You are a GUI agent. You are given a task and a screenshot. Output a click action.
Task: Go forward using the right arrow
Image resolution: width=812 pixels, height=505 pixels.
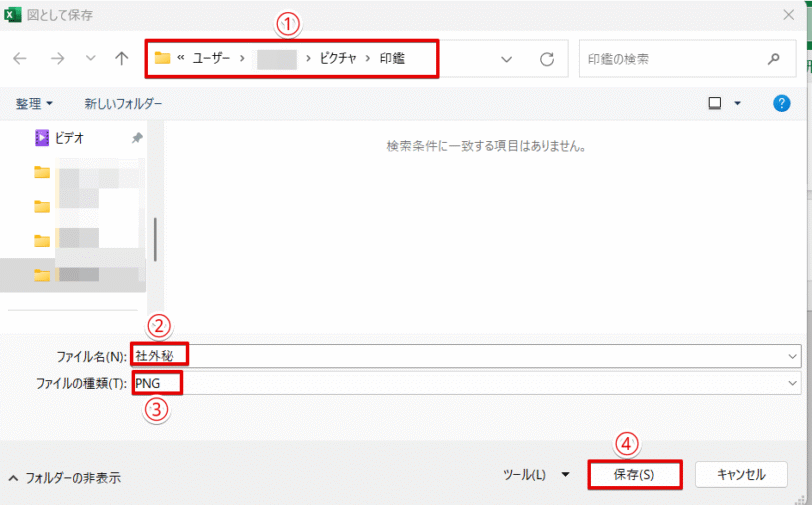[57, 59]
